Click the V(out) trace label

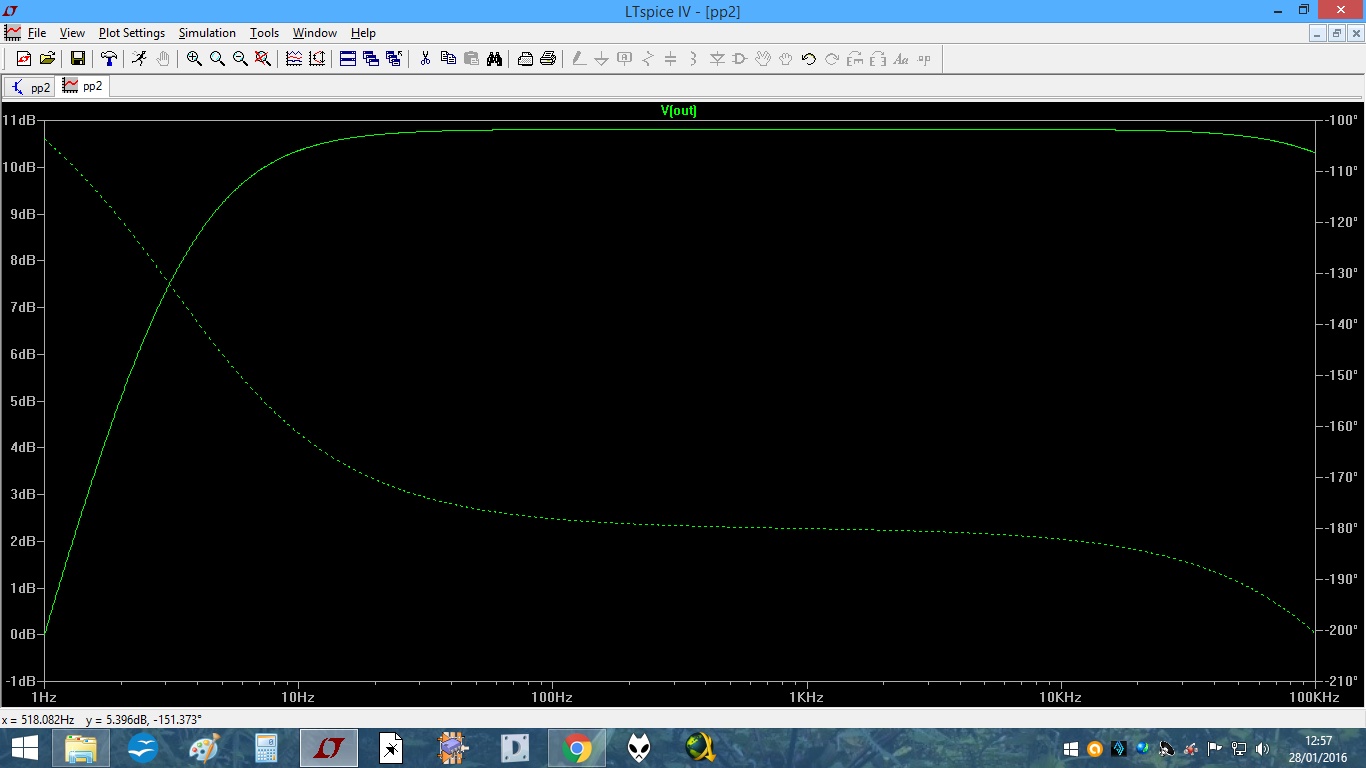pos(679,111)
